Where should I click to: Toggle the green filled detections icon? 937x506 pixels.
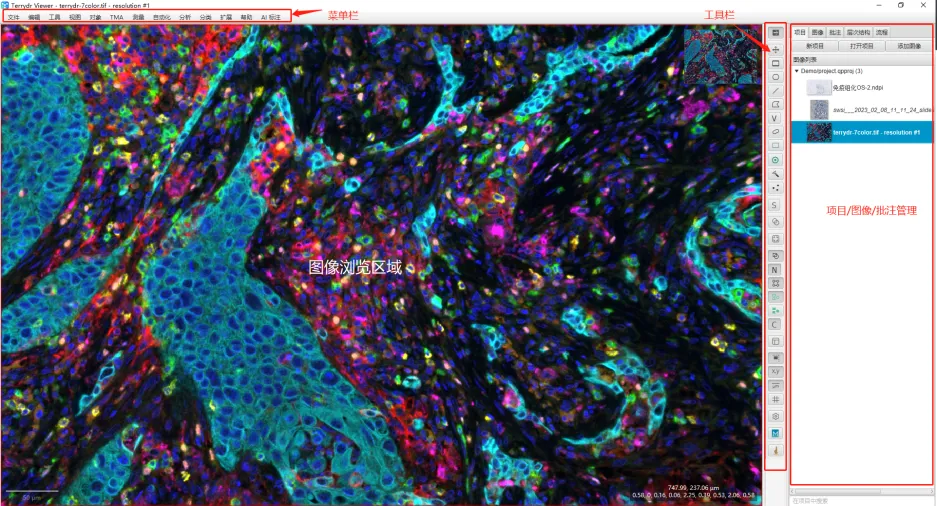[776, 311]
